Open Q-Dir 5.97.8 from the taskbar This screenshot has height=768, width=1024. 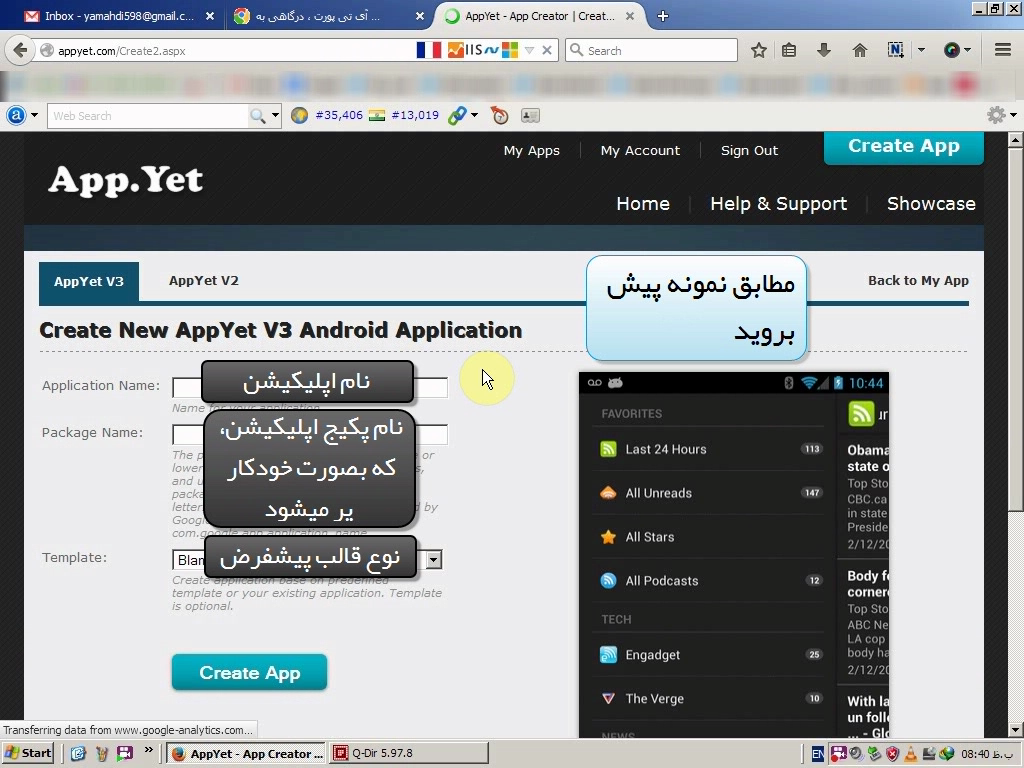pyautogui.click(x=410, y=754)
